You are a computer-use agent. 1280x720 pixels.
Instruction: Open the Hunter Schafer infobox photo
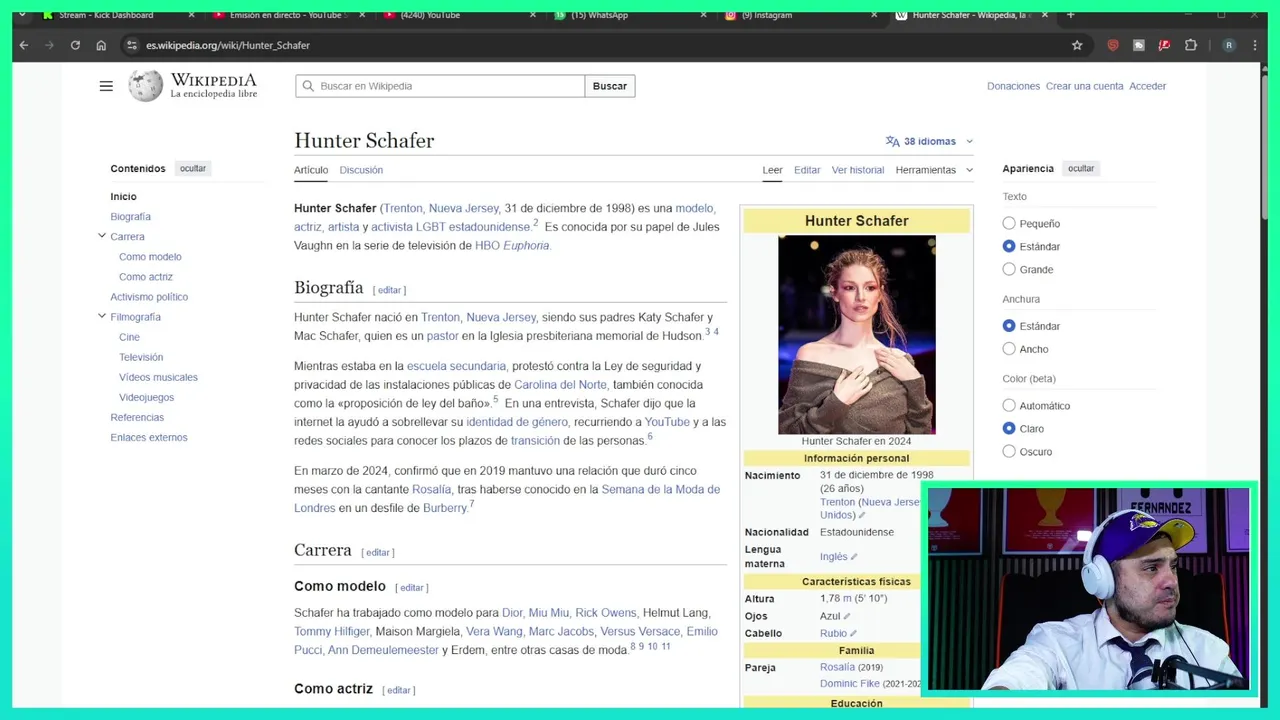(857, 335)
